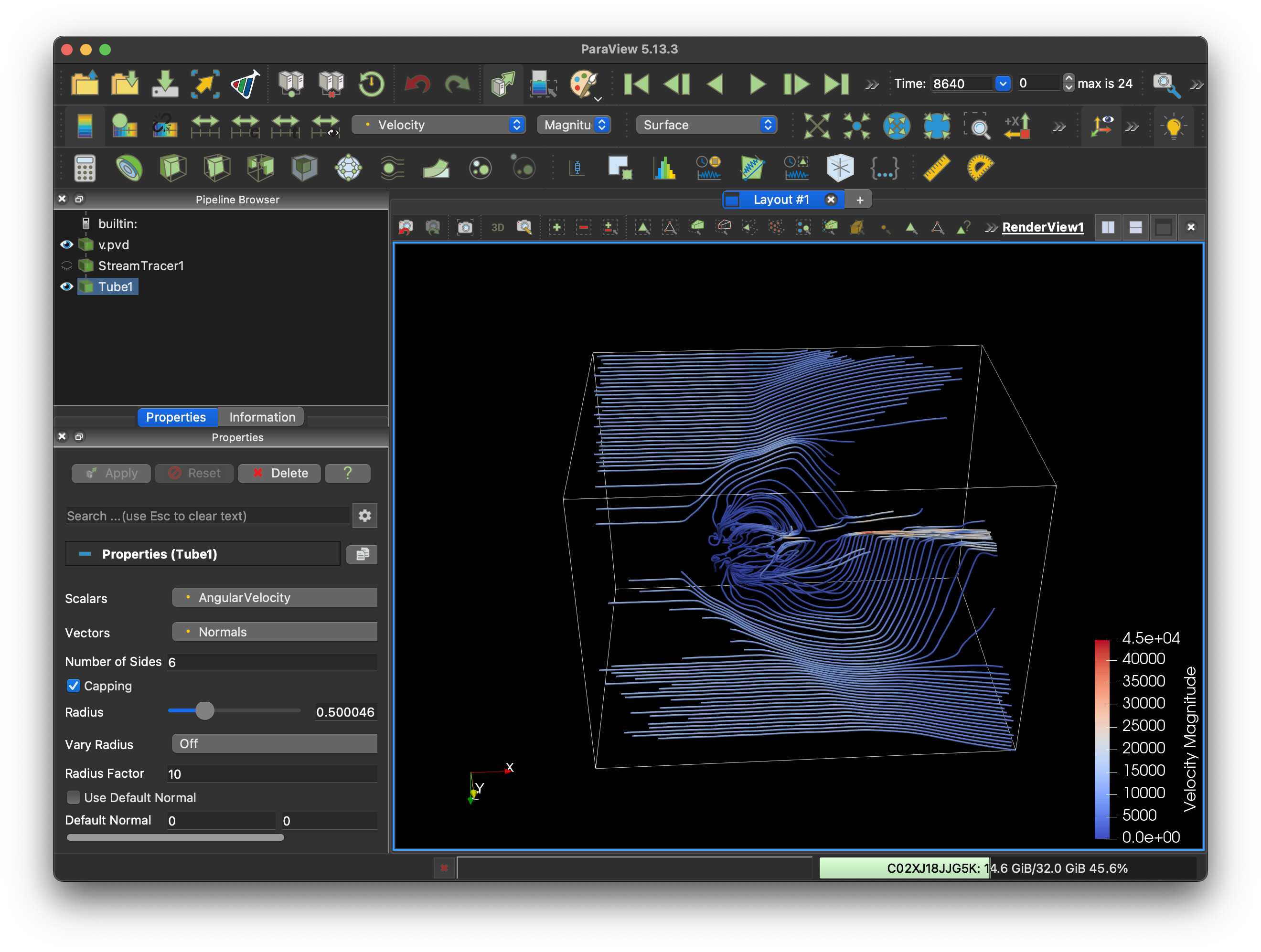Toggle the 3D interaction mode button
This screenshot has width=1261, height=952.
pos(497,227)
